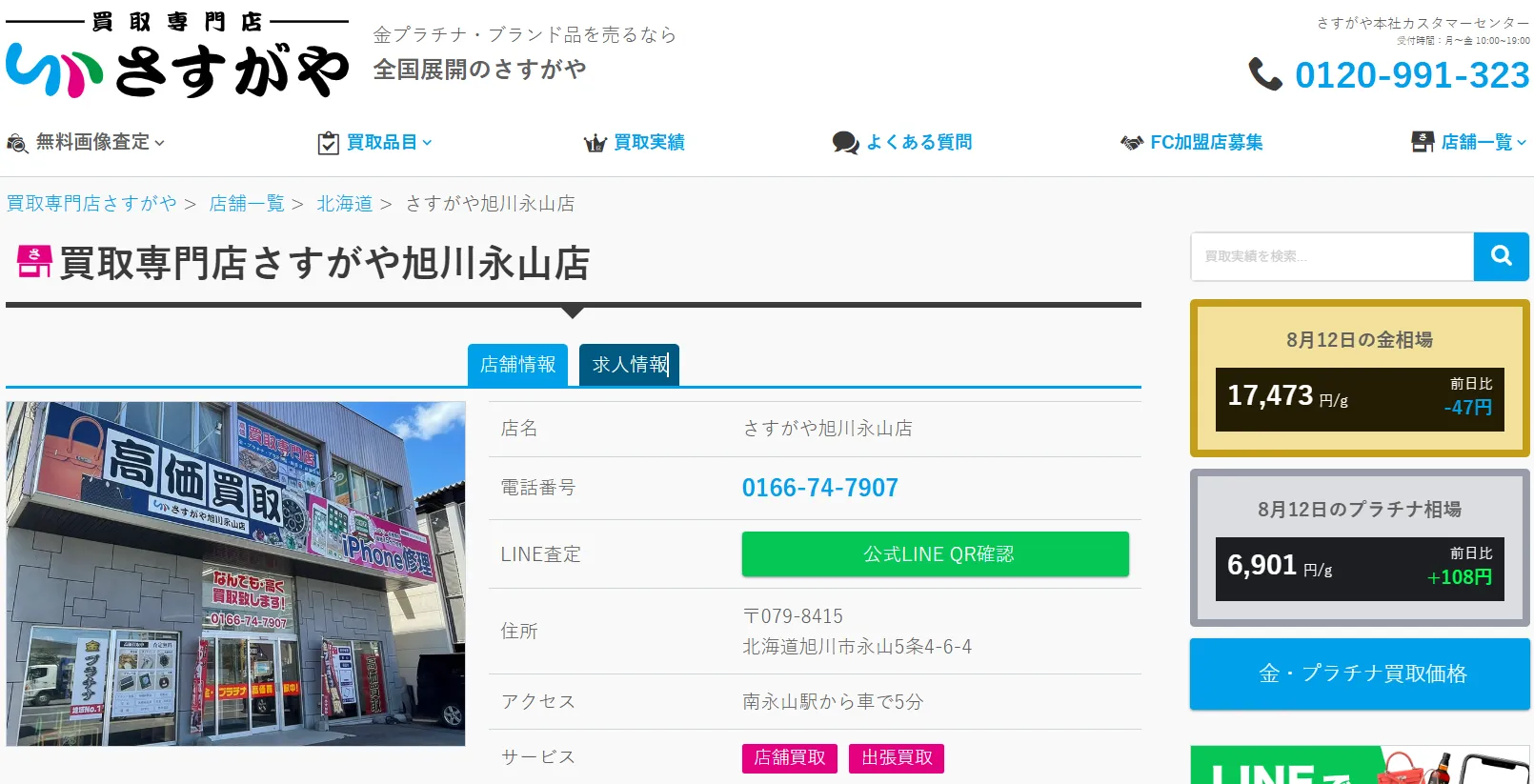Click store name value さすがや旭川永山店 in table
Screen dimensions: 1534x784
[827, 429]
